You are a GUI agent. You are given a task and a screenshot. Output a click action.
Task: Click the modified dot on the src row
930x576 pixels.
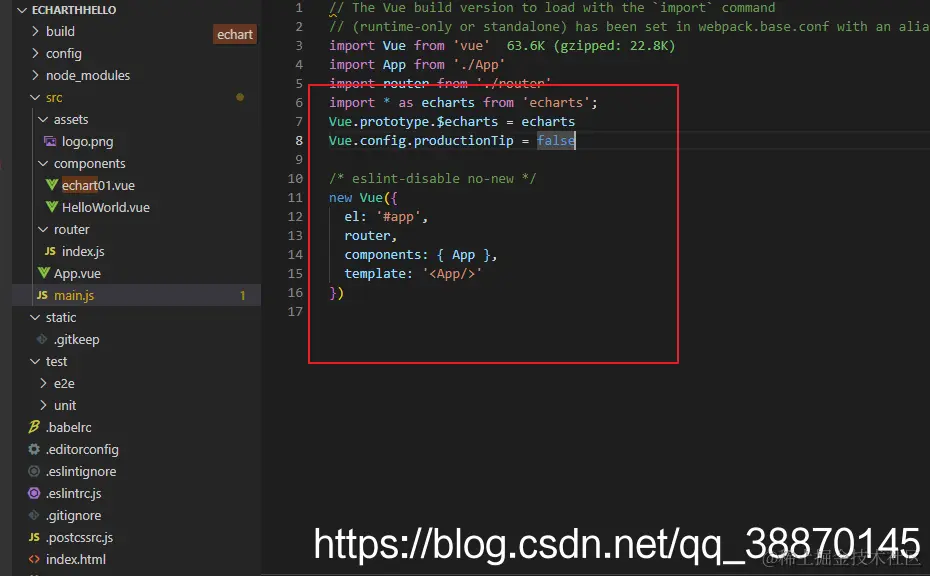point(240,97)
